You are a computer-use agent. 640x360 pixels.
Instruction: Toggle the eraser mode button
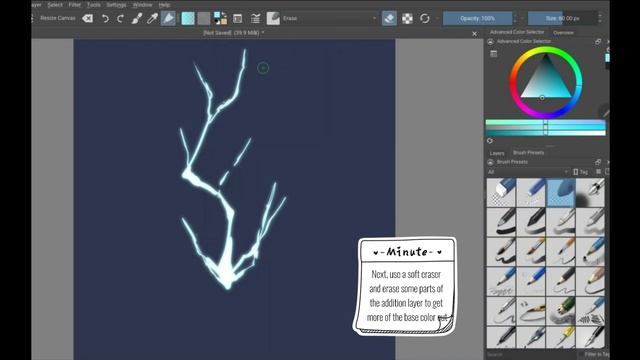coord(389,18)
